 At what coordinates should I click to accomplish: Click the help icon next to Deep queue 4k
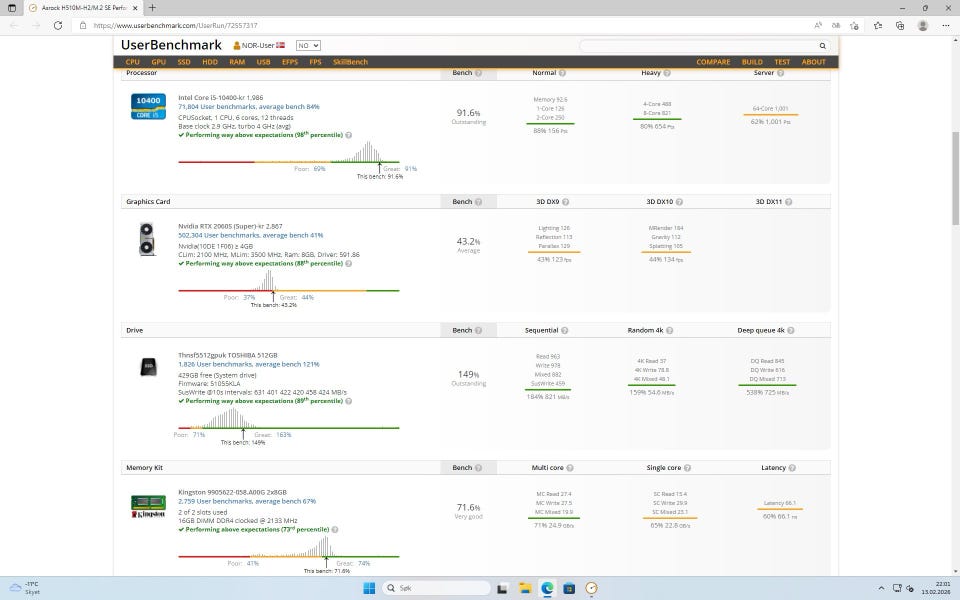(790, 331)
